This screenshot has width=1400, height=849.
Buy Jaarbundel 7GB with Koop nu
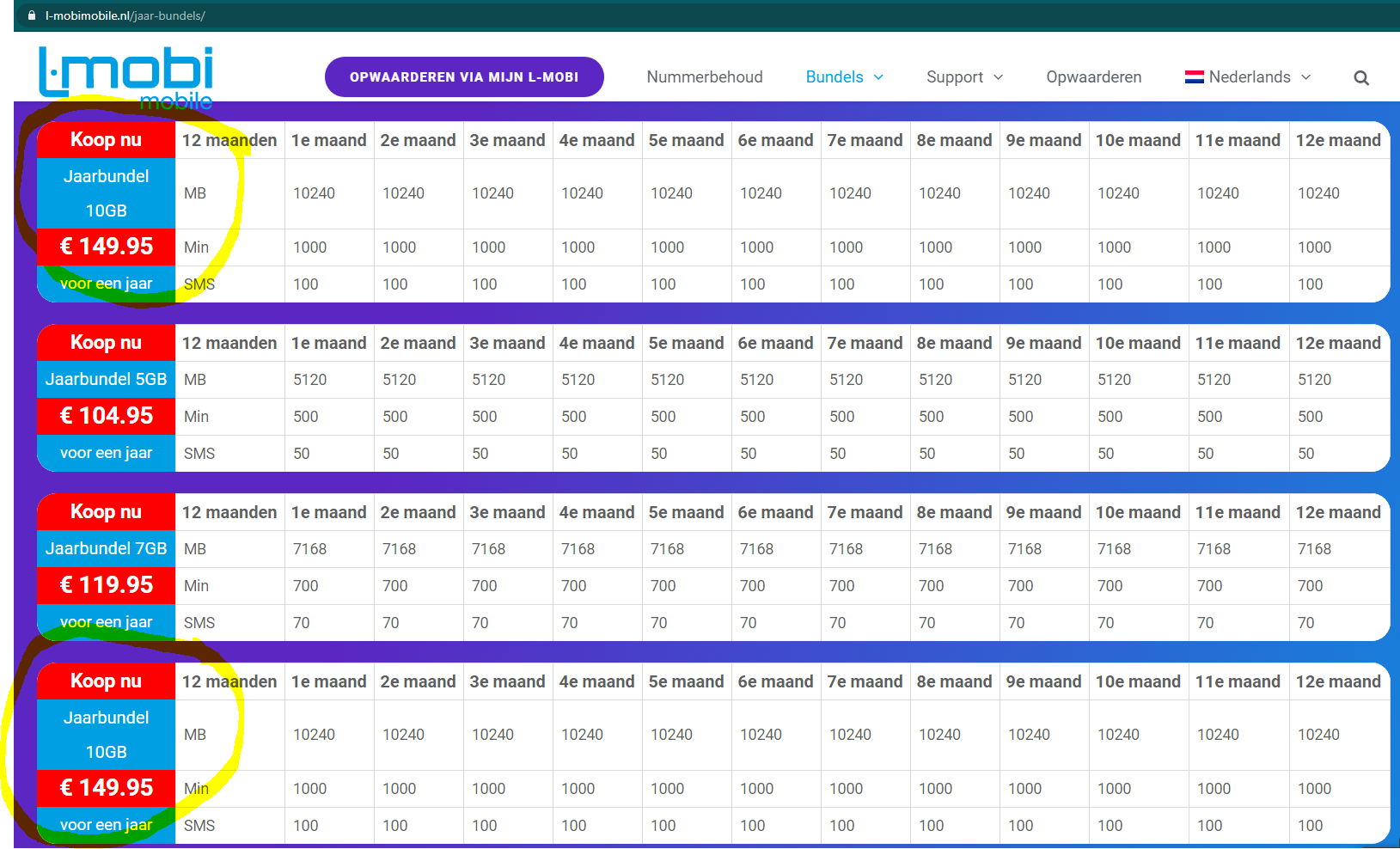(106, 512)
